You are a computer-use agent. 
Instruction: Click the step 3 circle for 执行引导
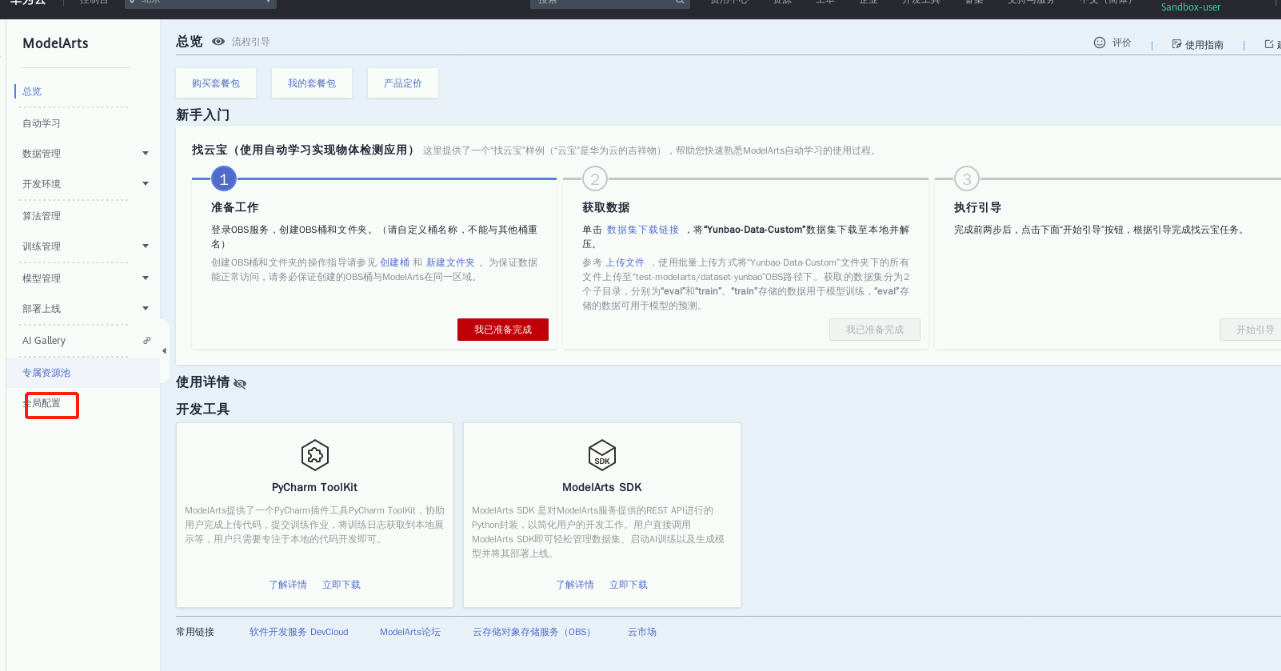966,179
